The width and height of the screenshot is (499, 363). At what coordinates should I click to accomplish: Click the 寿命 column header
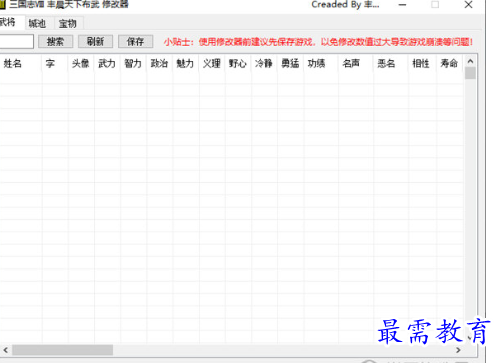(449, 63)
